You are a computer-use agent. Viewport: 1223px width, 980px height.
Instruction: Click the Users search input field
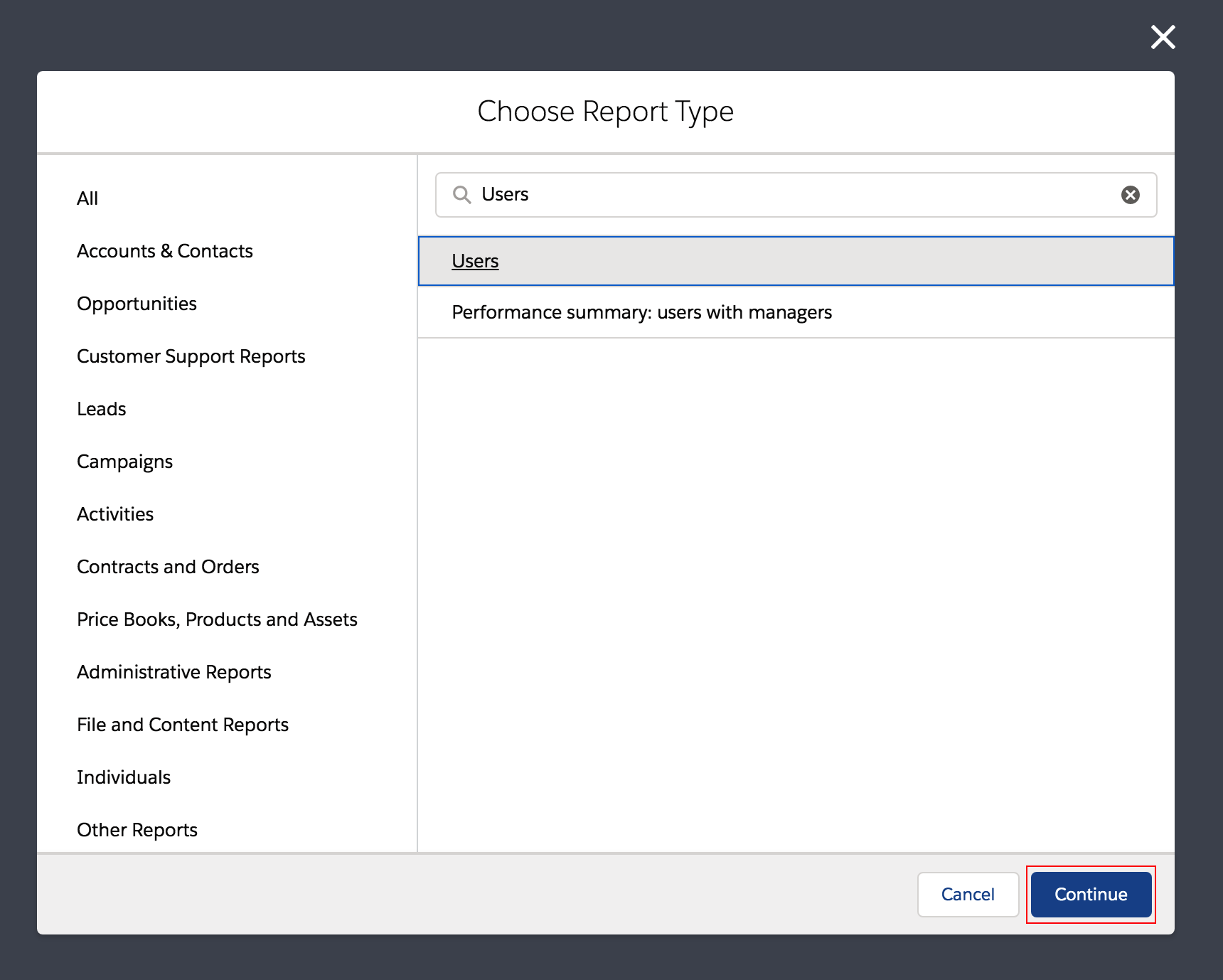tap(782, 195)
